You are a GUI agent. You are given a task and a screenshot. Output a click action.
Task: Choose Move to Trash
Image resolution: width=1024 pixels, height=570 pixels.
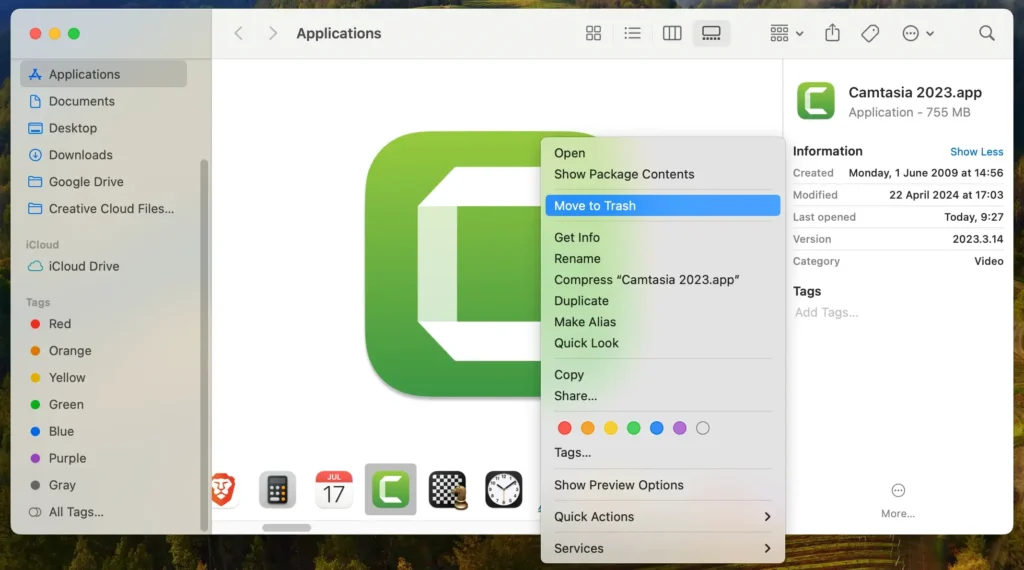click(662, 206)
